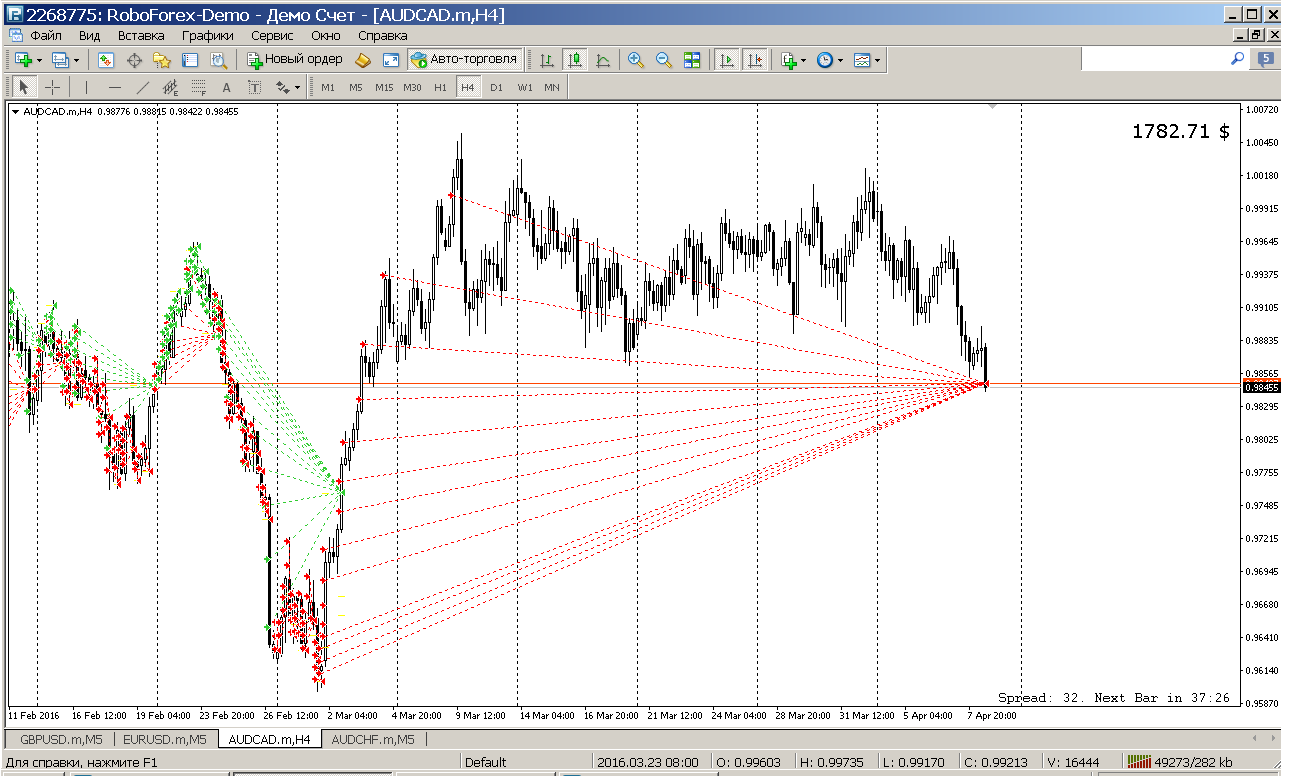The width and height of the screenshot is (1289, 776).
Task: Open the Графики menu
Action: [x=207, y=35]
